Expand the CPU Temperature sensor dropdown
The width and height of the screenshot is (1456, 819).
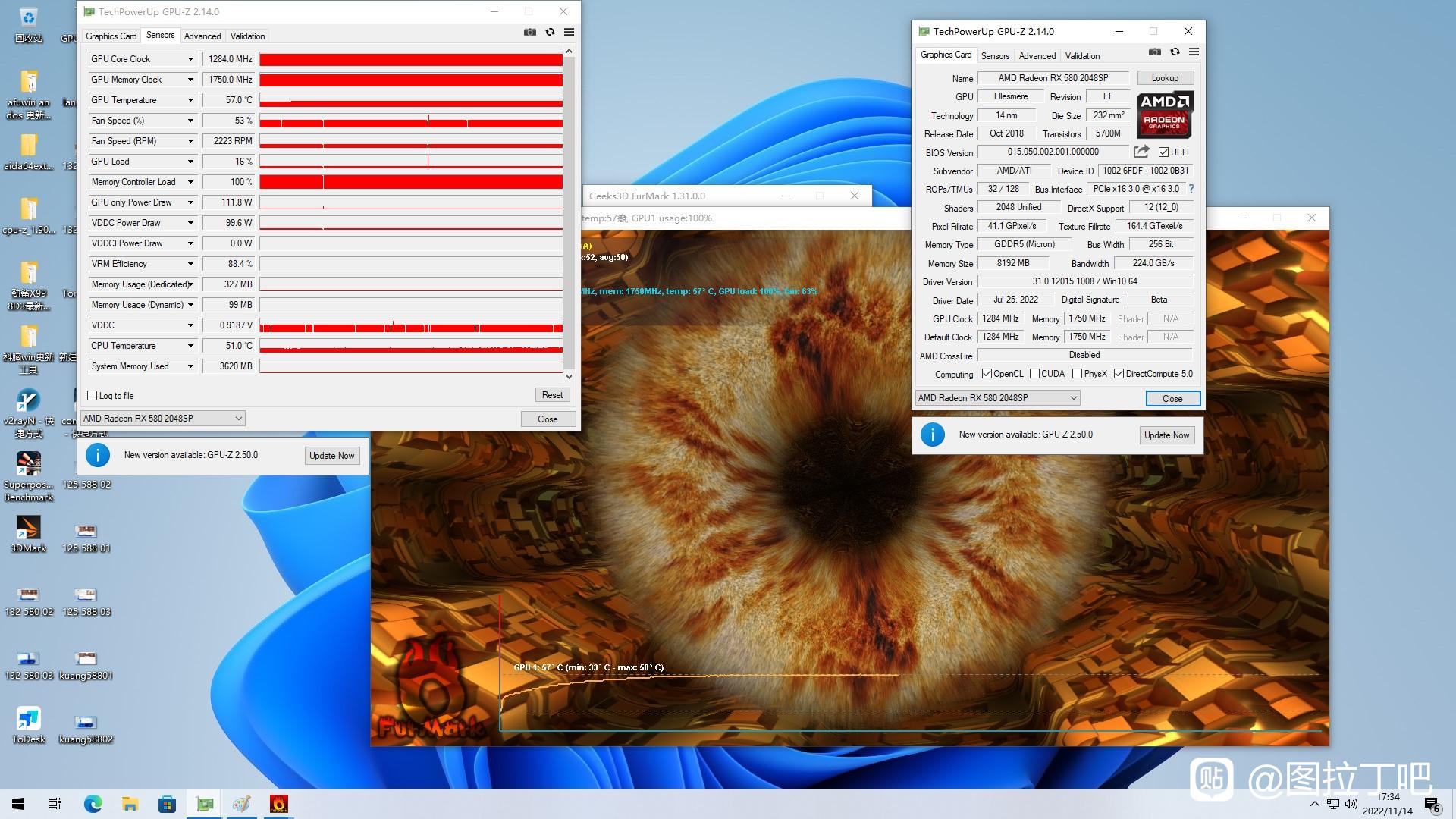click(x=190, y=346)
